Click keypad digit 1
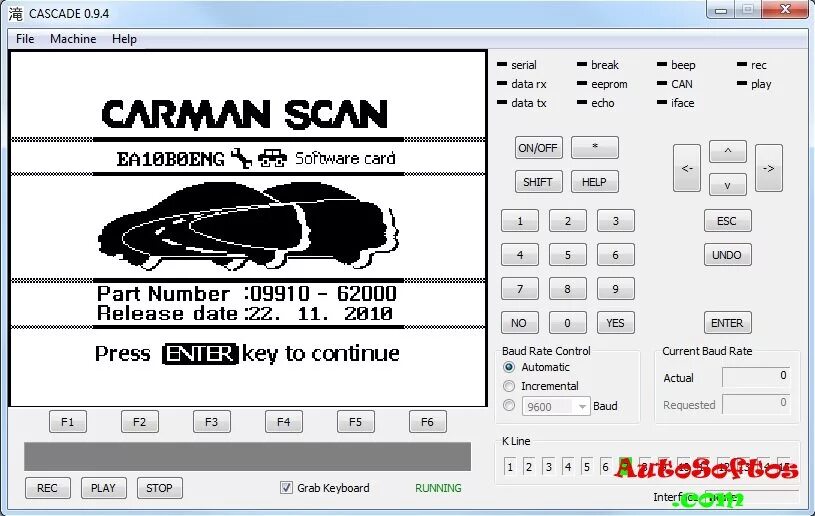 (520, 221)
